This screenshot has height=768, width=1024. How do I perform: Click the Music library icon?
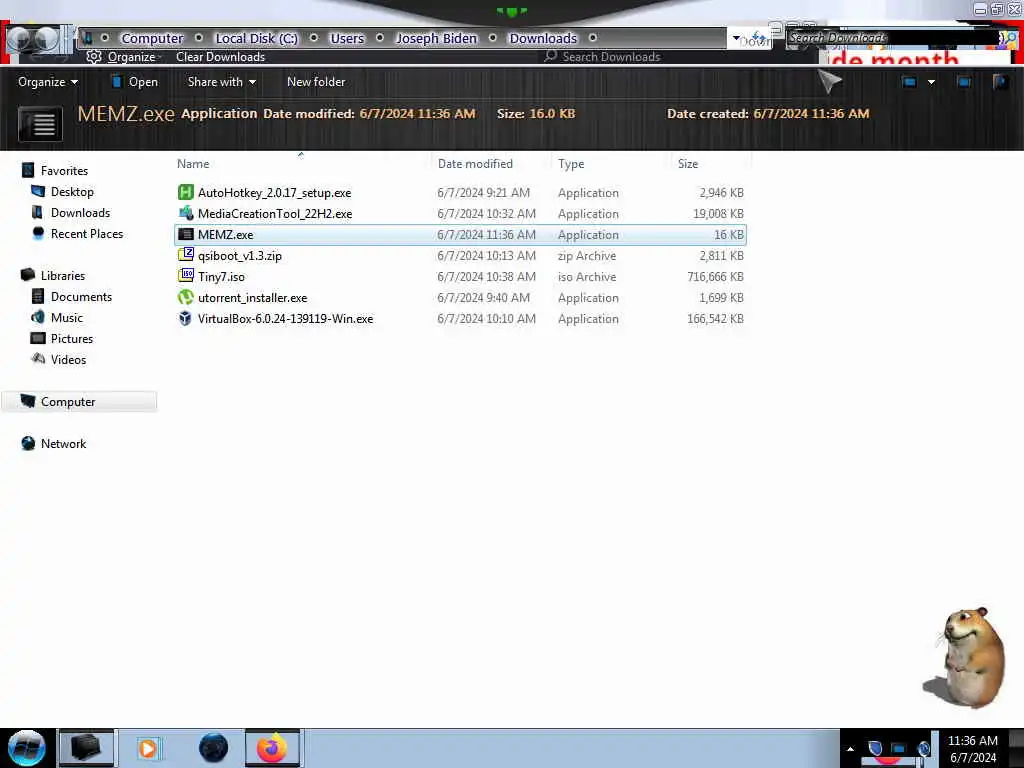click(38, 317)
